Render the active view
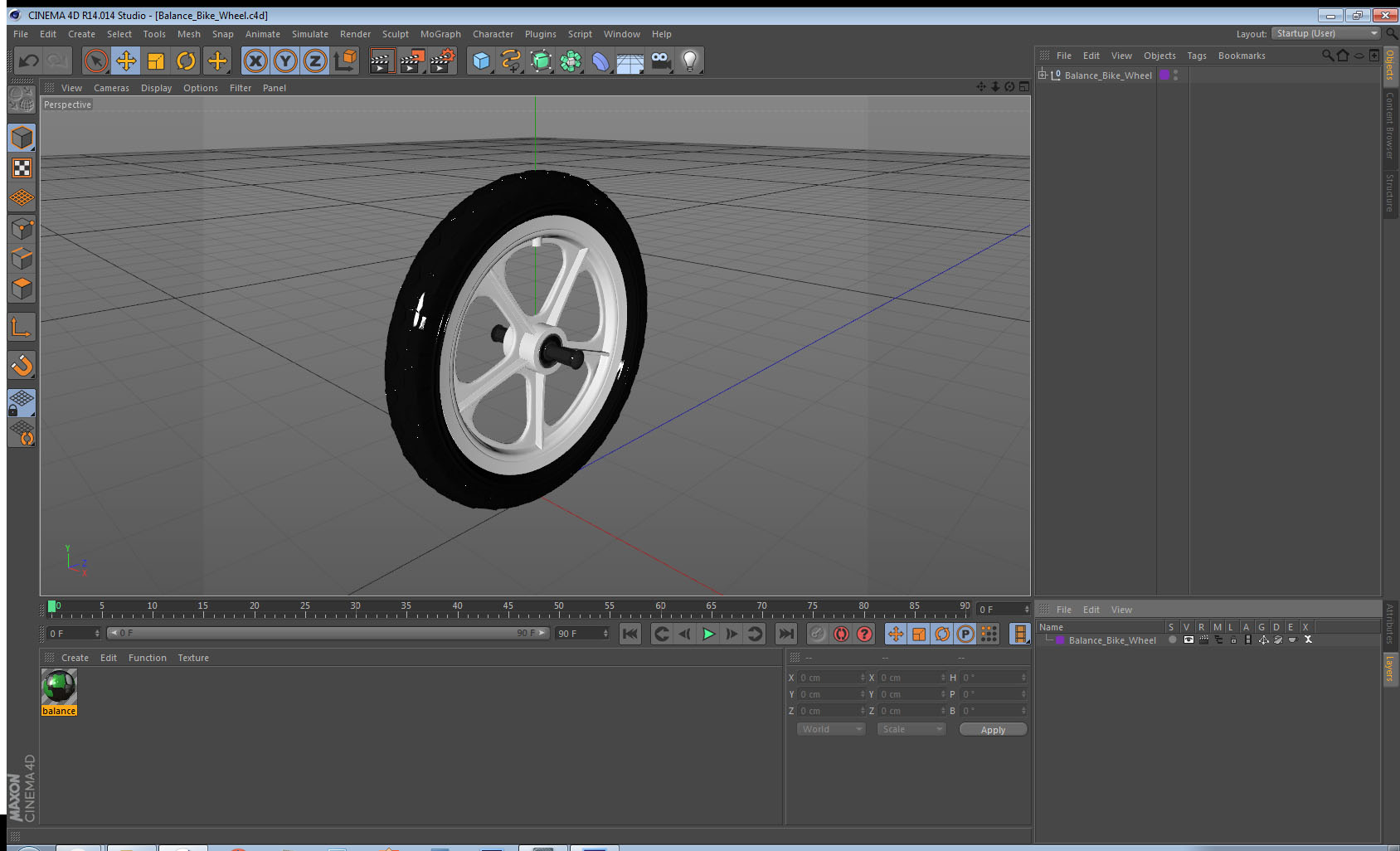Screen dimensions: 1400x851 point(382,61)
